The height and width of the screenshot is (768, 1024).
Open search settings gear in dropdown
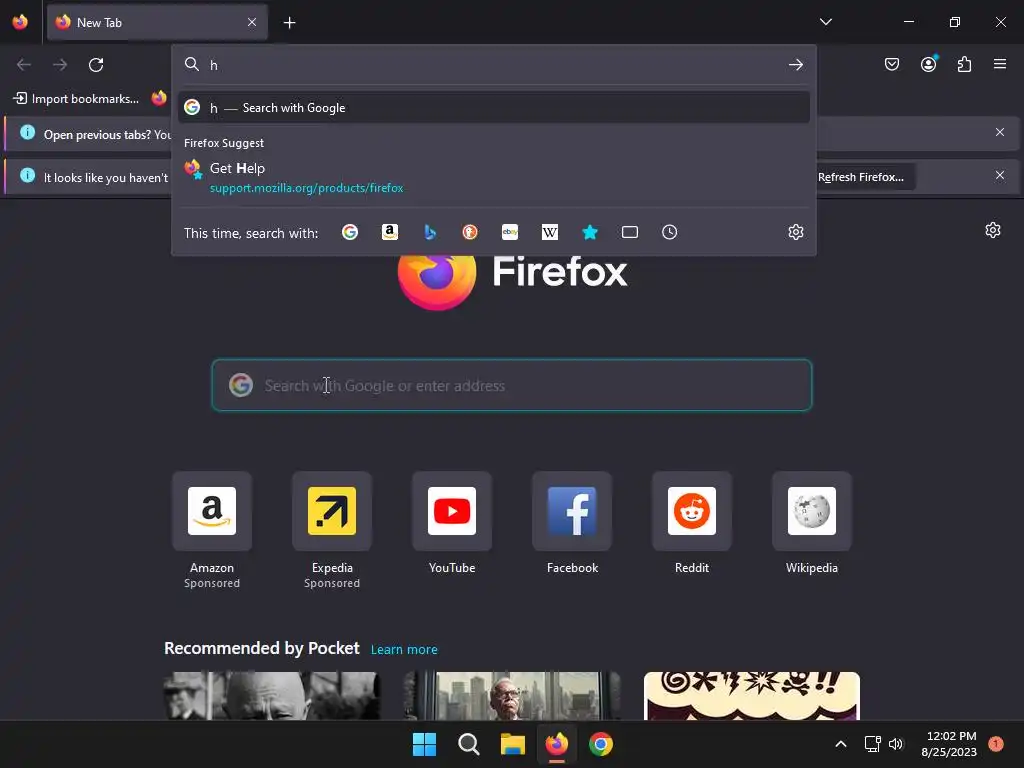795,232
